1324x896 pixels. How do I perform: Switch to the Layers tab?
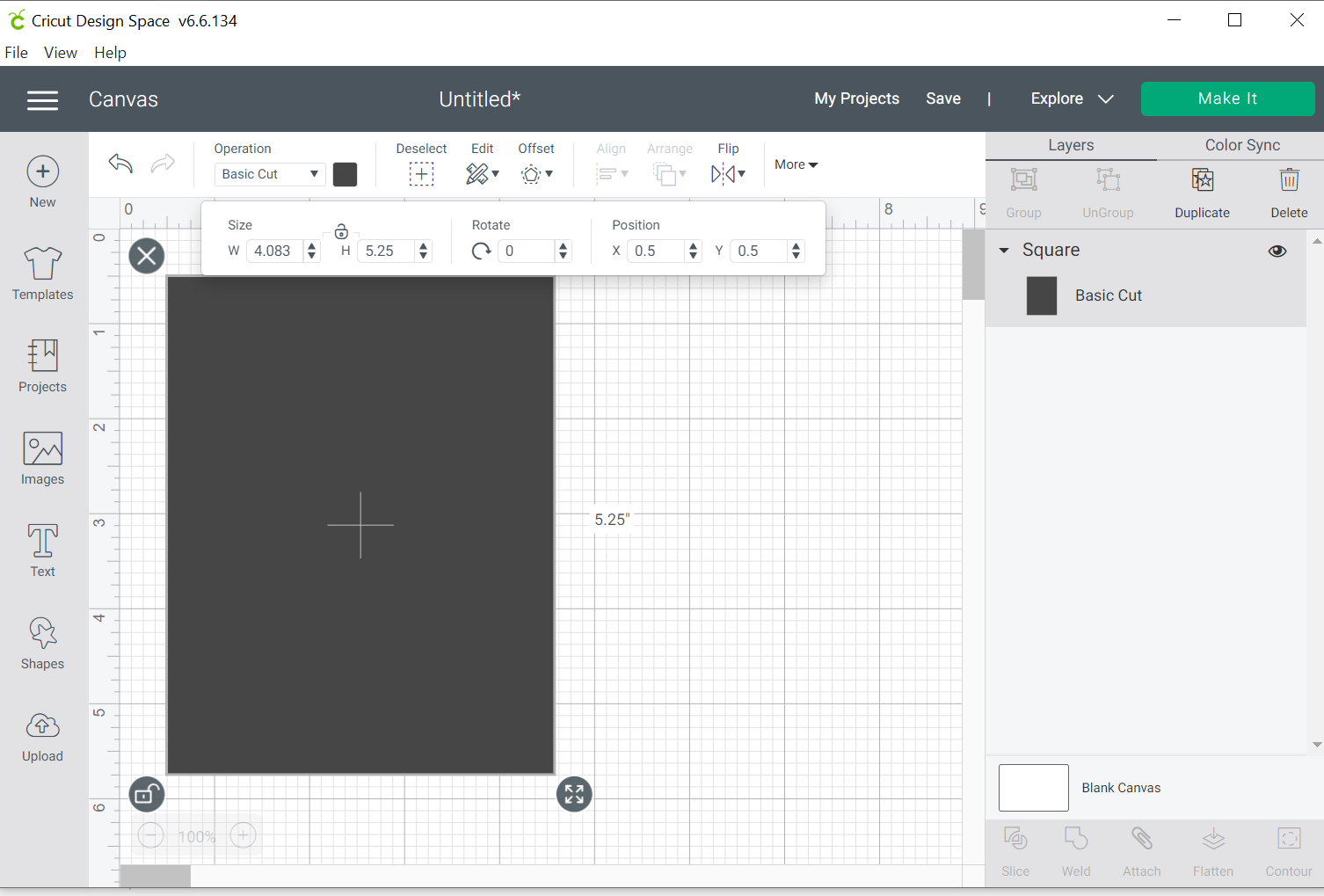[x=1071, y=145]
